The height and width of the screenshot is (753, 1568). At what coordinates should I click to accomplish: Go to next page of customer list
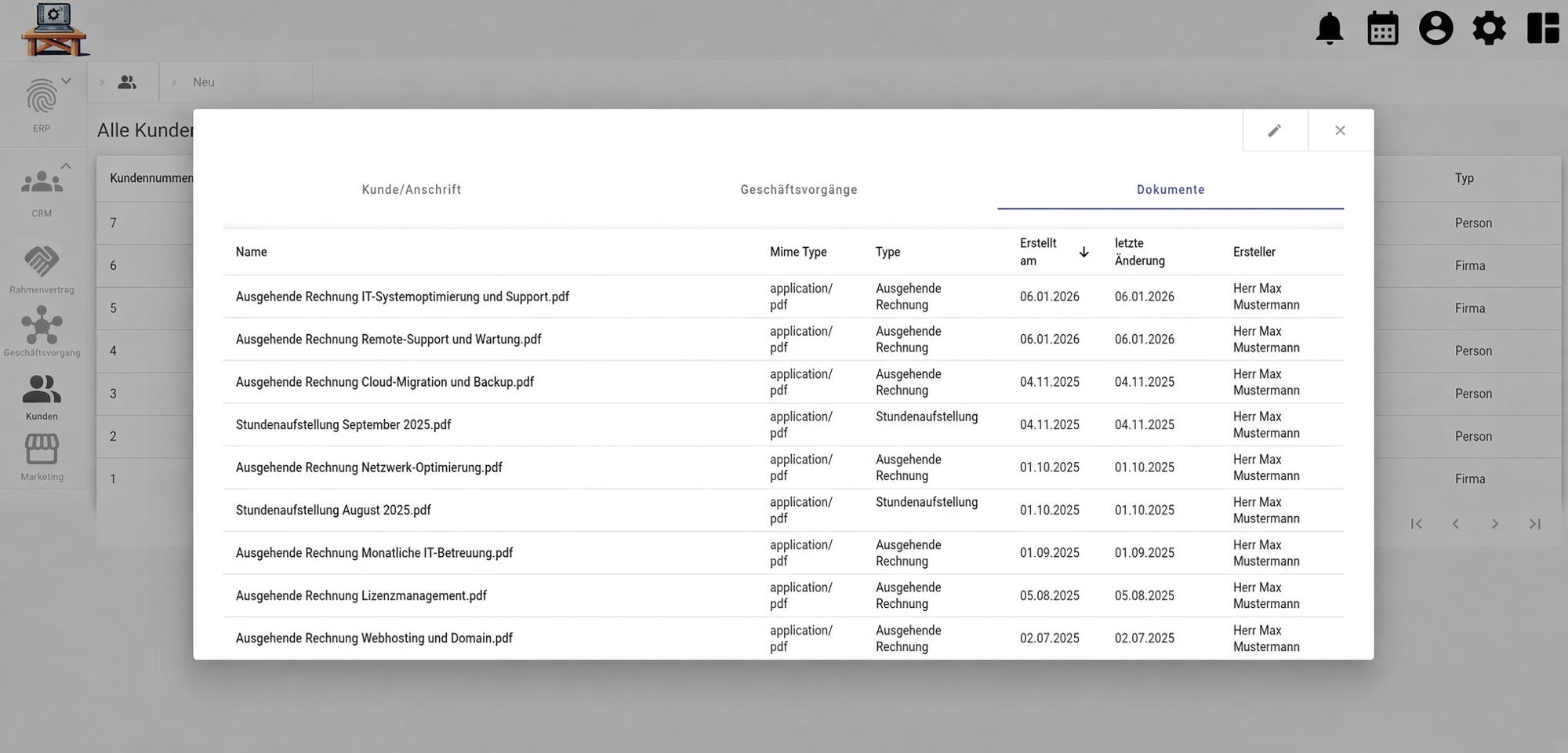[1495, 524]
